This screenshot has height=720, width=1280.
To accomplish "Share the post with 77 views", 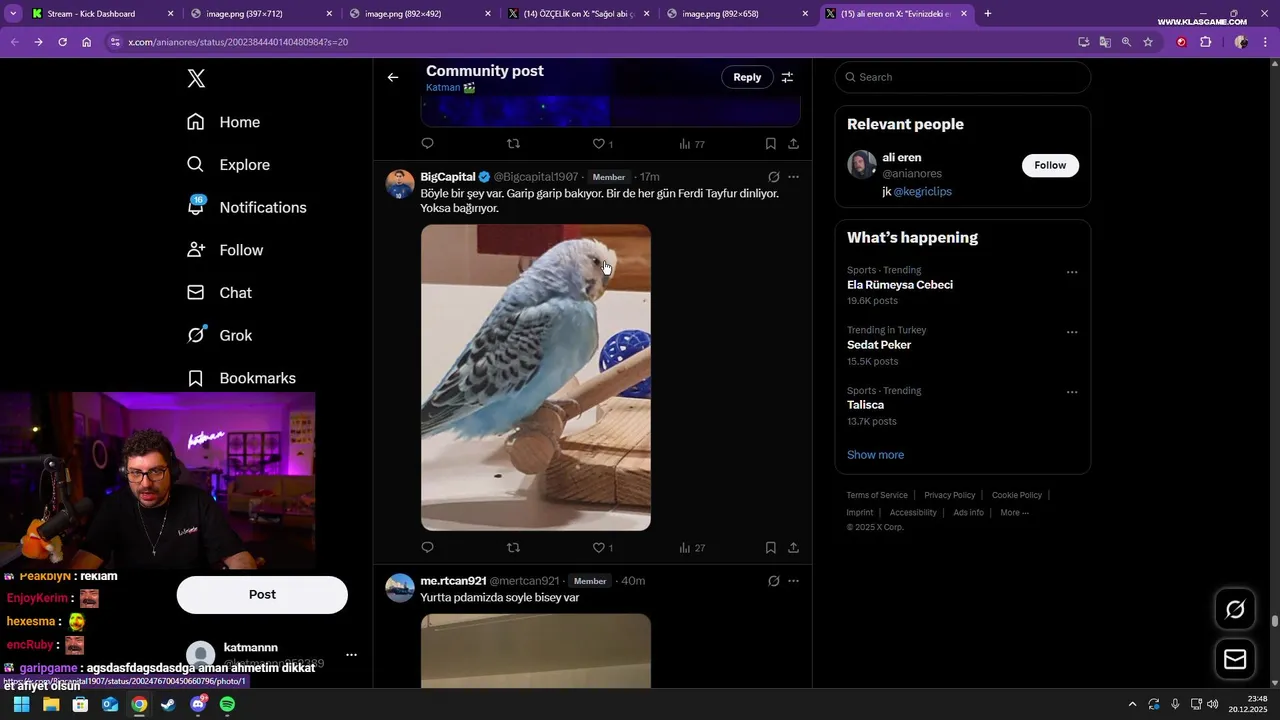I will (x=793, y=144).
